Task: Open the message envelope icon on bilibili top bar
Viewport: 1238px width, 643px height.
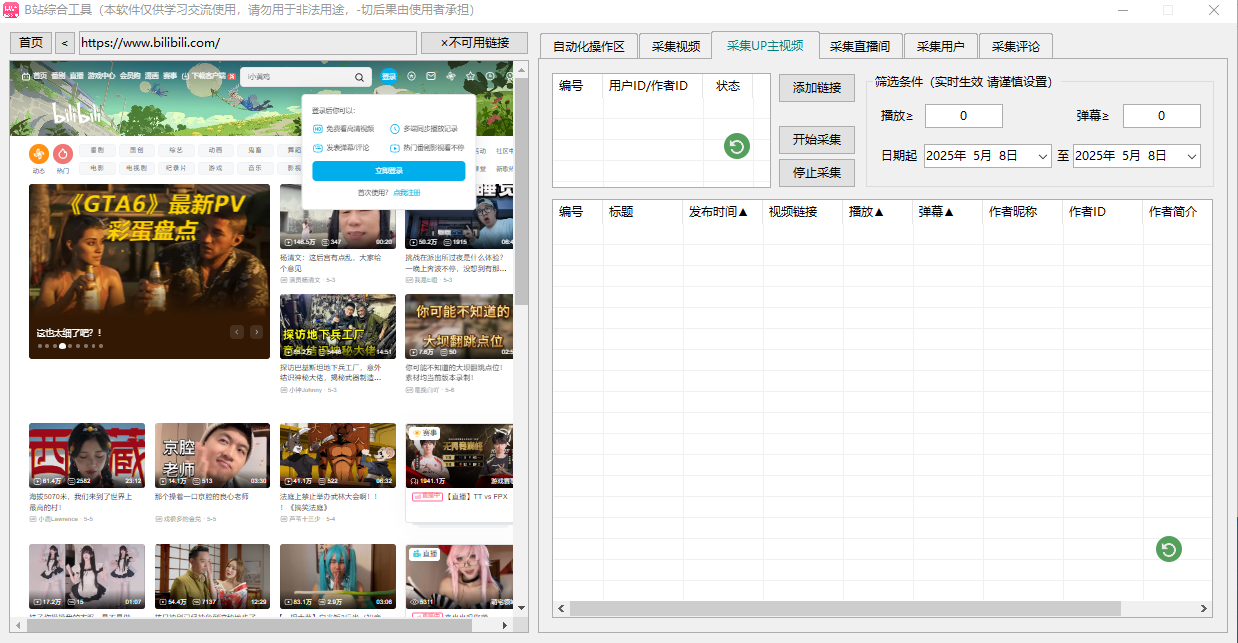Action: 431,76
